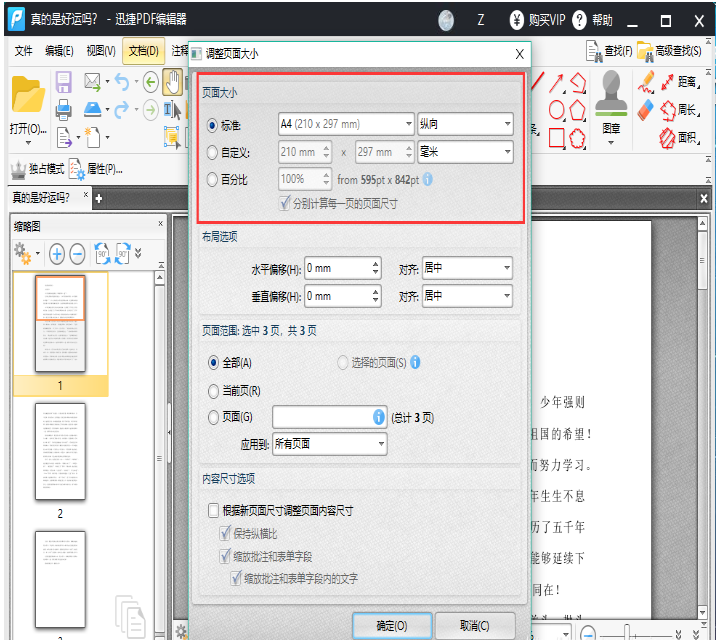Click the purple Save floppy disk icon
Screen dimensions: 721x640
point(63,82)
